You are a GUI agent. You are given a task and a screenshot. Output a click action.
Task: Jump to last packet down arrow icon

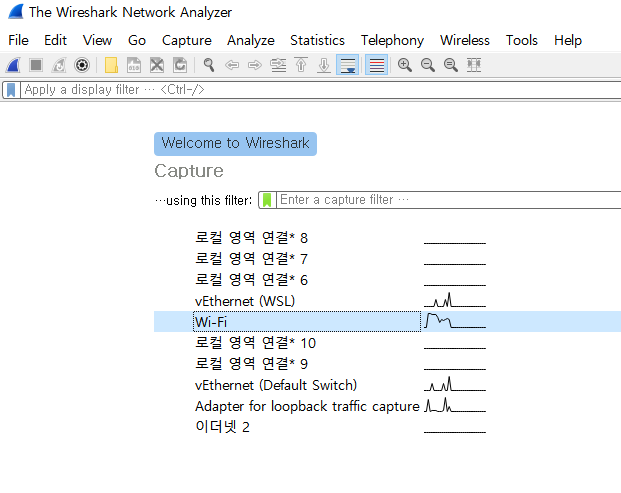324,65
